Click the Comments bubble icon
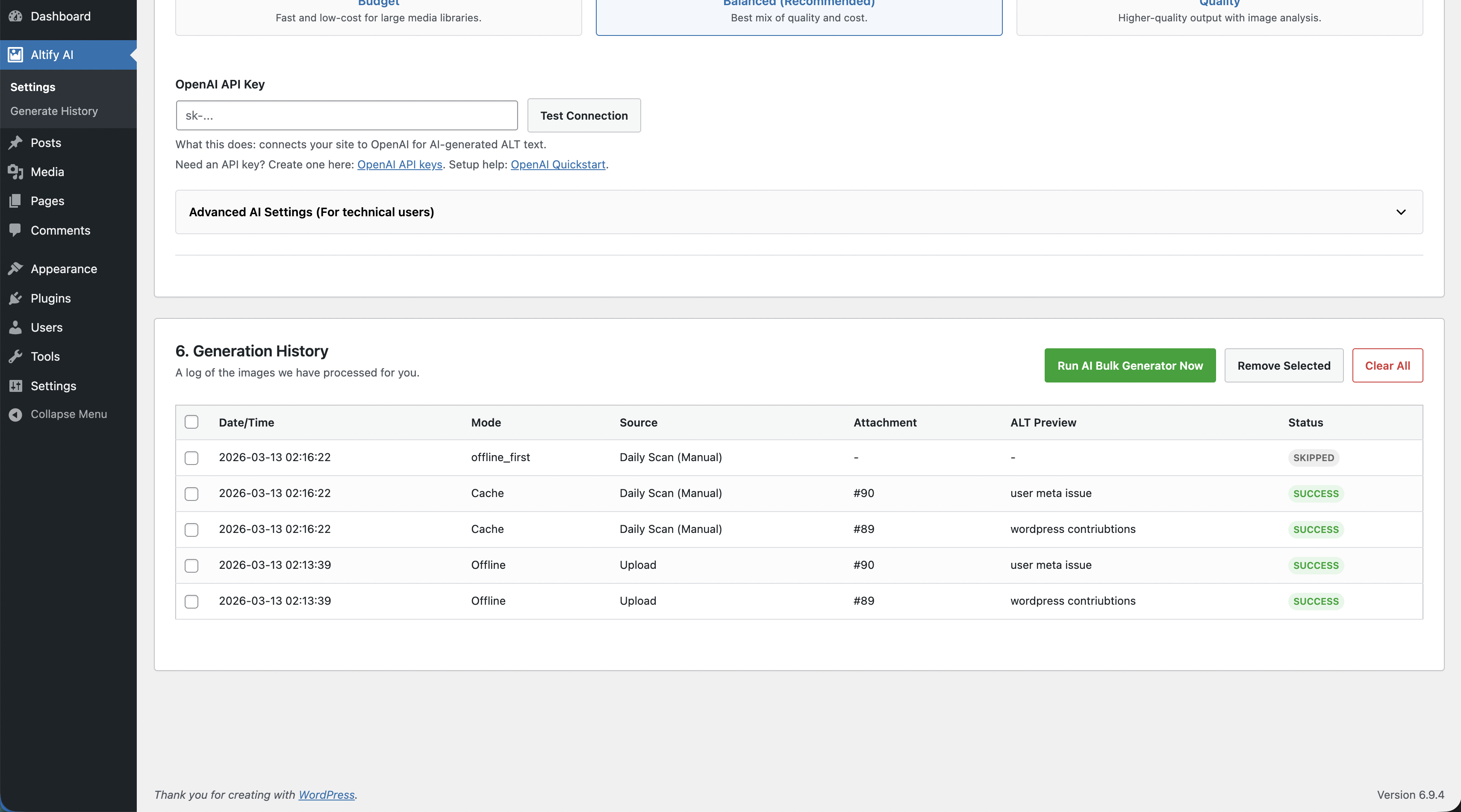The width and height of the screenshot is (1461, 812). click(x=15, y=230)
